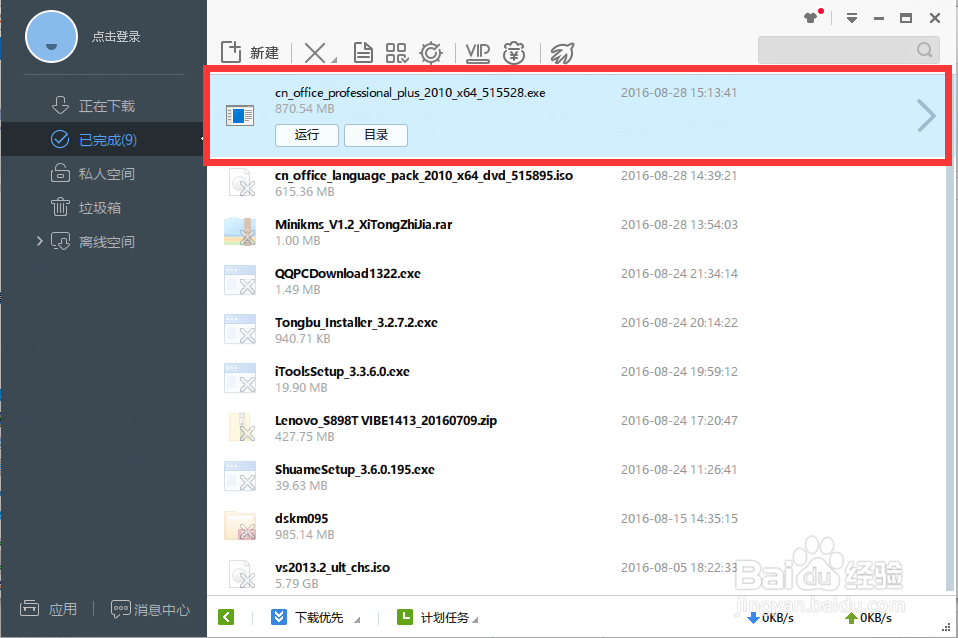Click download speed 0KB/s indicator
The image size is (958, 638).
[x=771, y=618]
